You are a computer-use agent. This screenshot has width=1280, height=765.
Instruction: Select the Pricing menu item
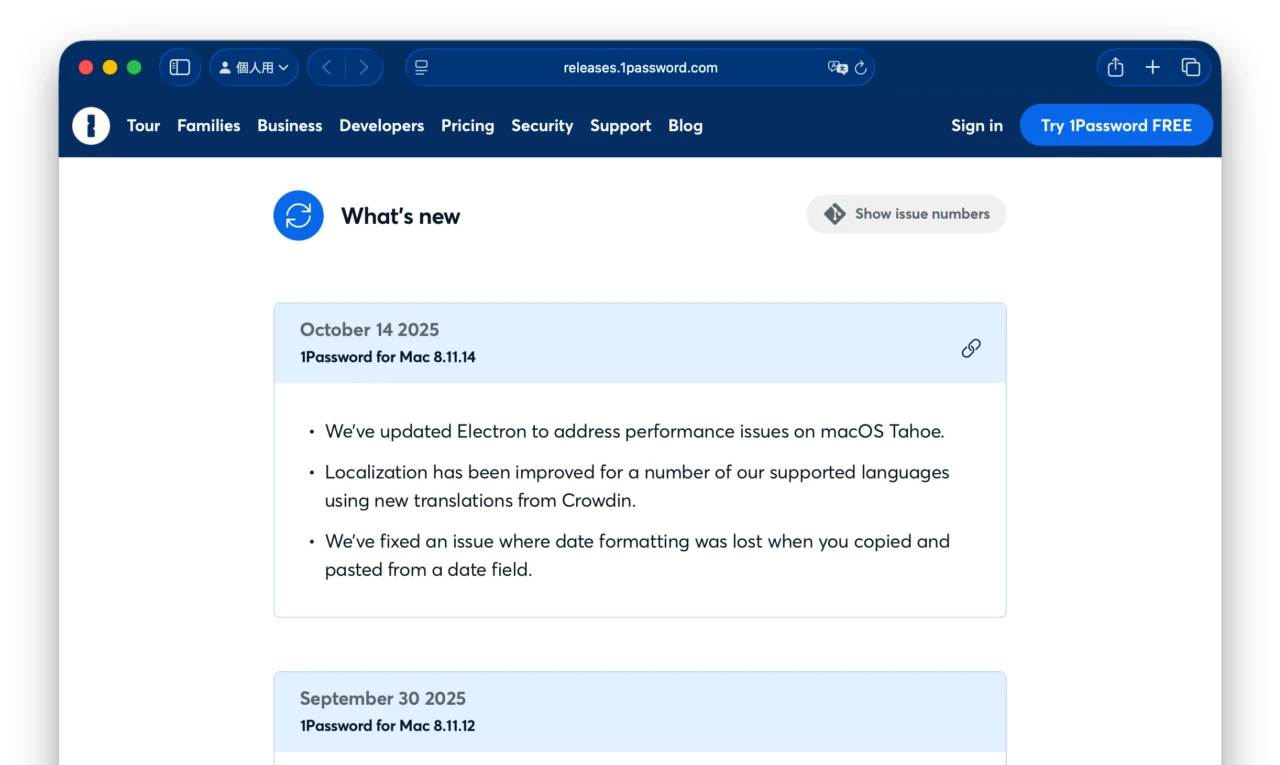pos(467,125)
